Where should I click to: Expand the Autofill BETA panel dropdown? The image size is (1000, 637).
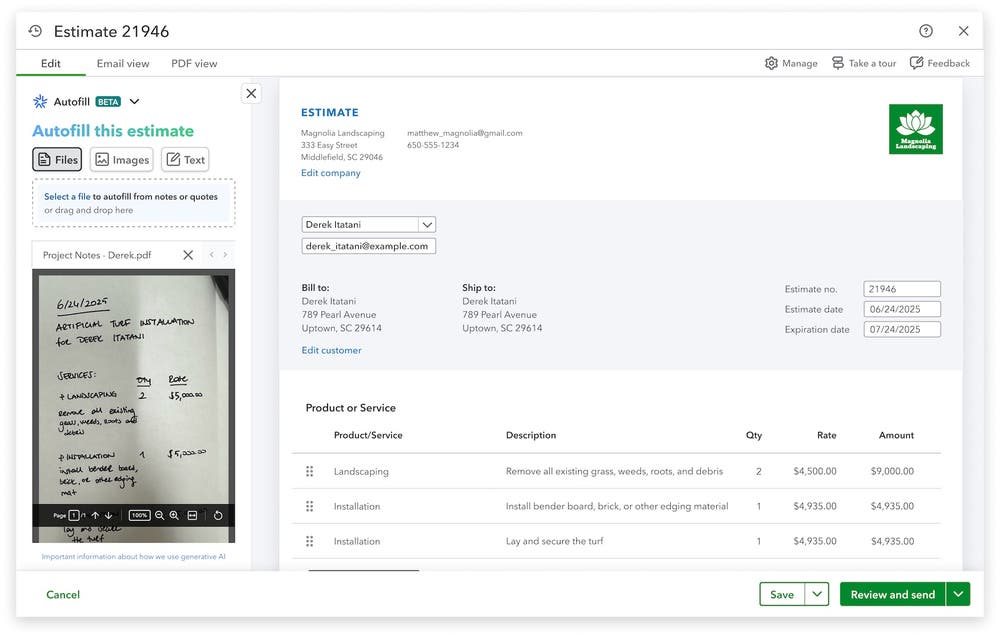click(134, 101)
